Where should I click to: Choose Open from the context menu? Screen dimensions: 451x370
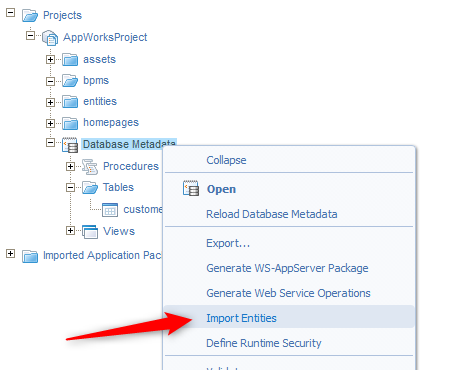pyautogui.click(x=221, y=189)
